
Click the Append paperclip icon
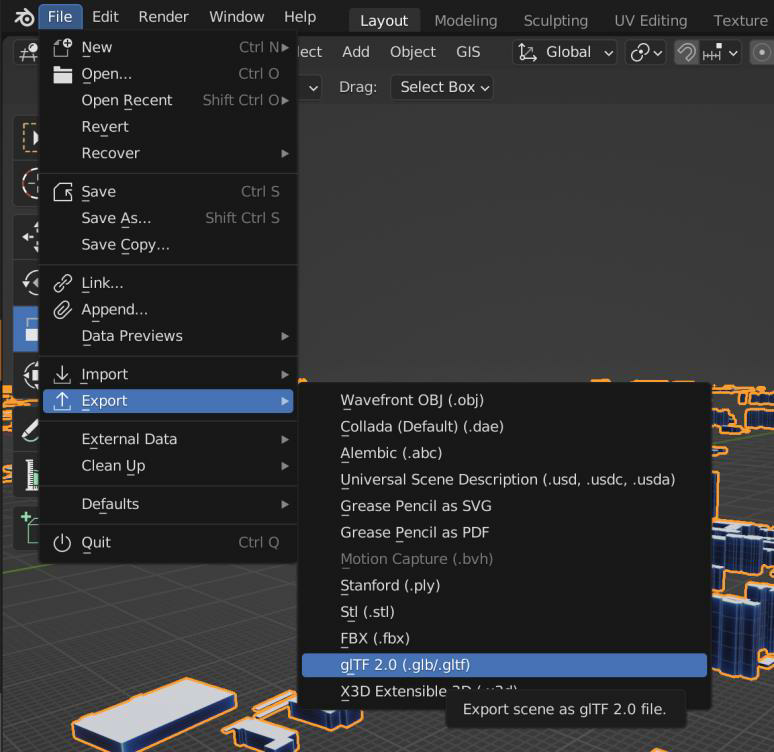point(63,310)
